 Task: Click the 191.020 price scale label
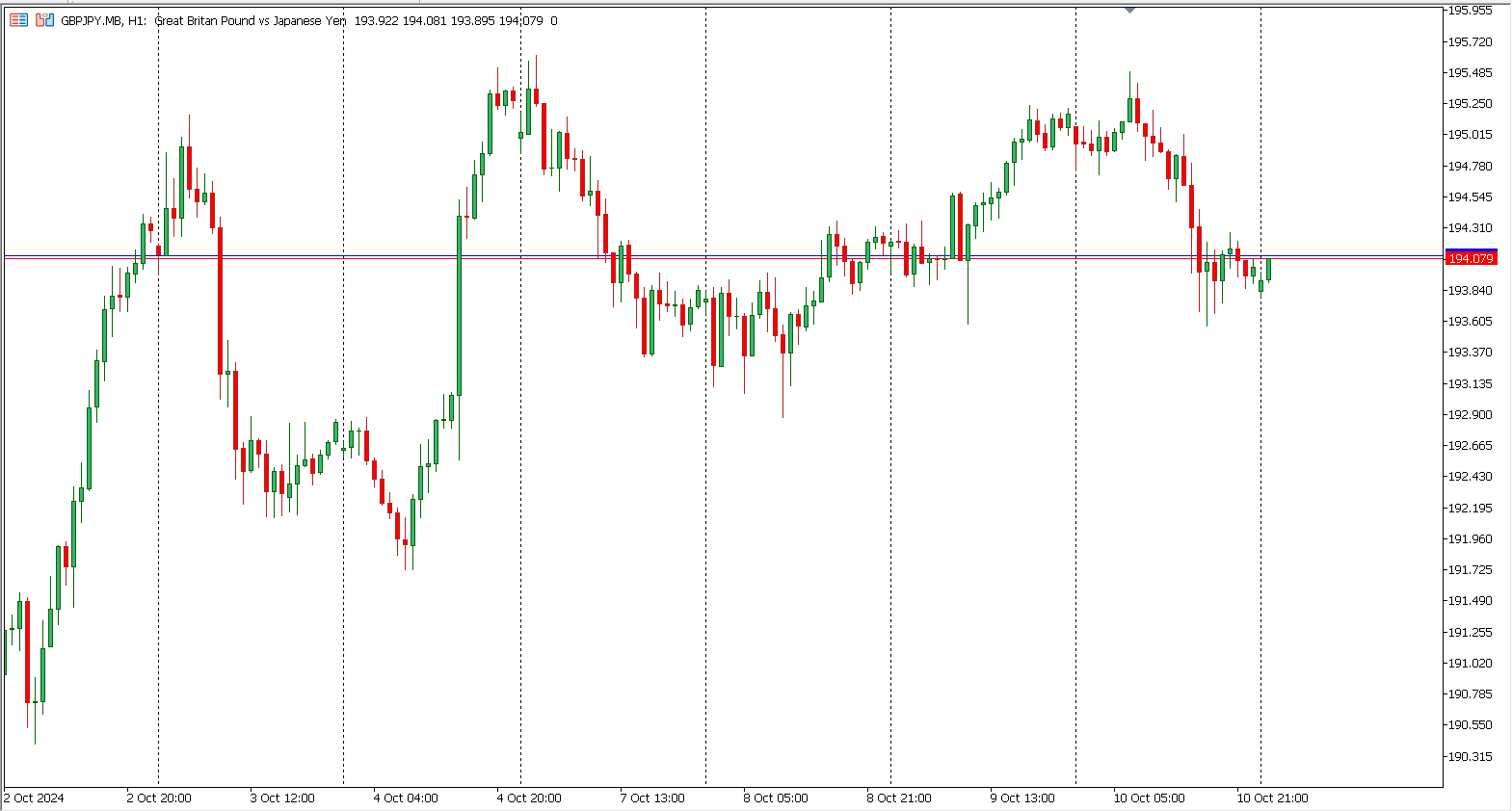[x=1471, y=664]
